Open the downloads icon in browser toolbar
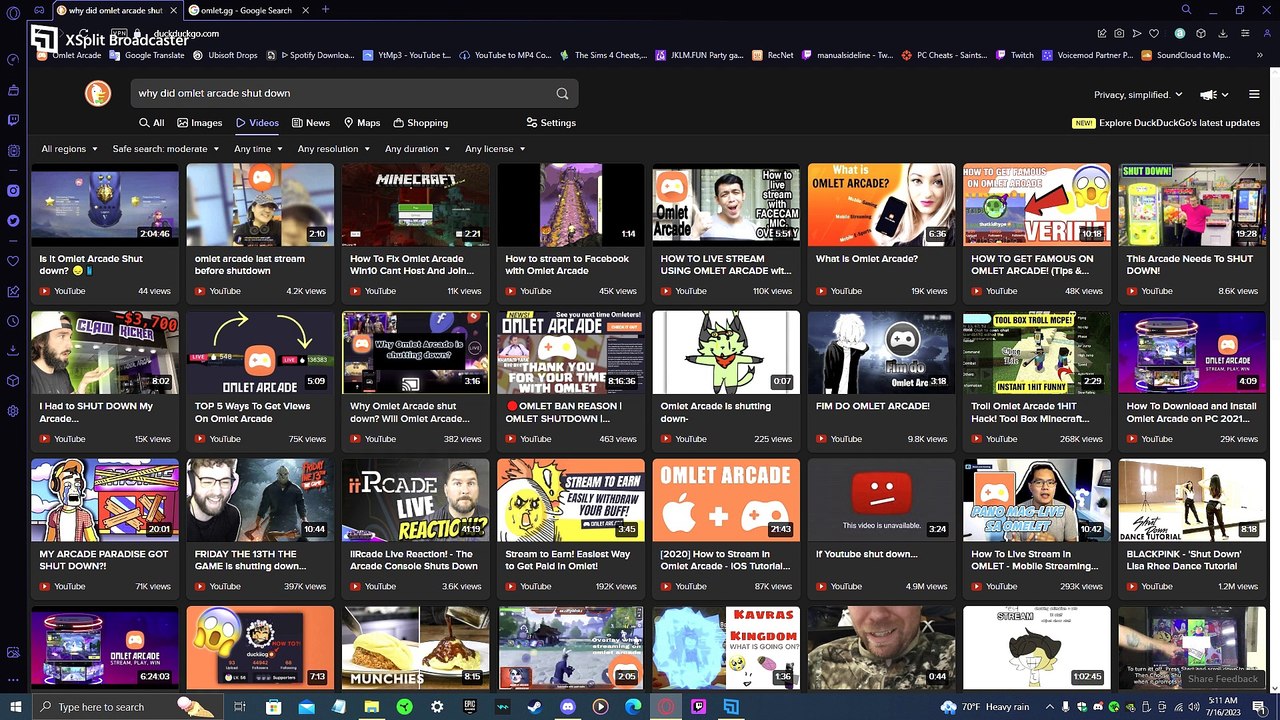This screenshot has width=1280, height=720. (x=1222, y=33)
